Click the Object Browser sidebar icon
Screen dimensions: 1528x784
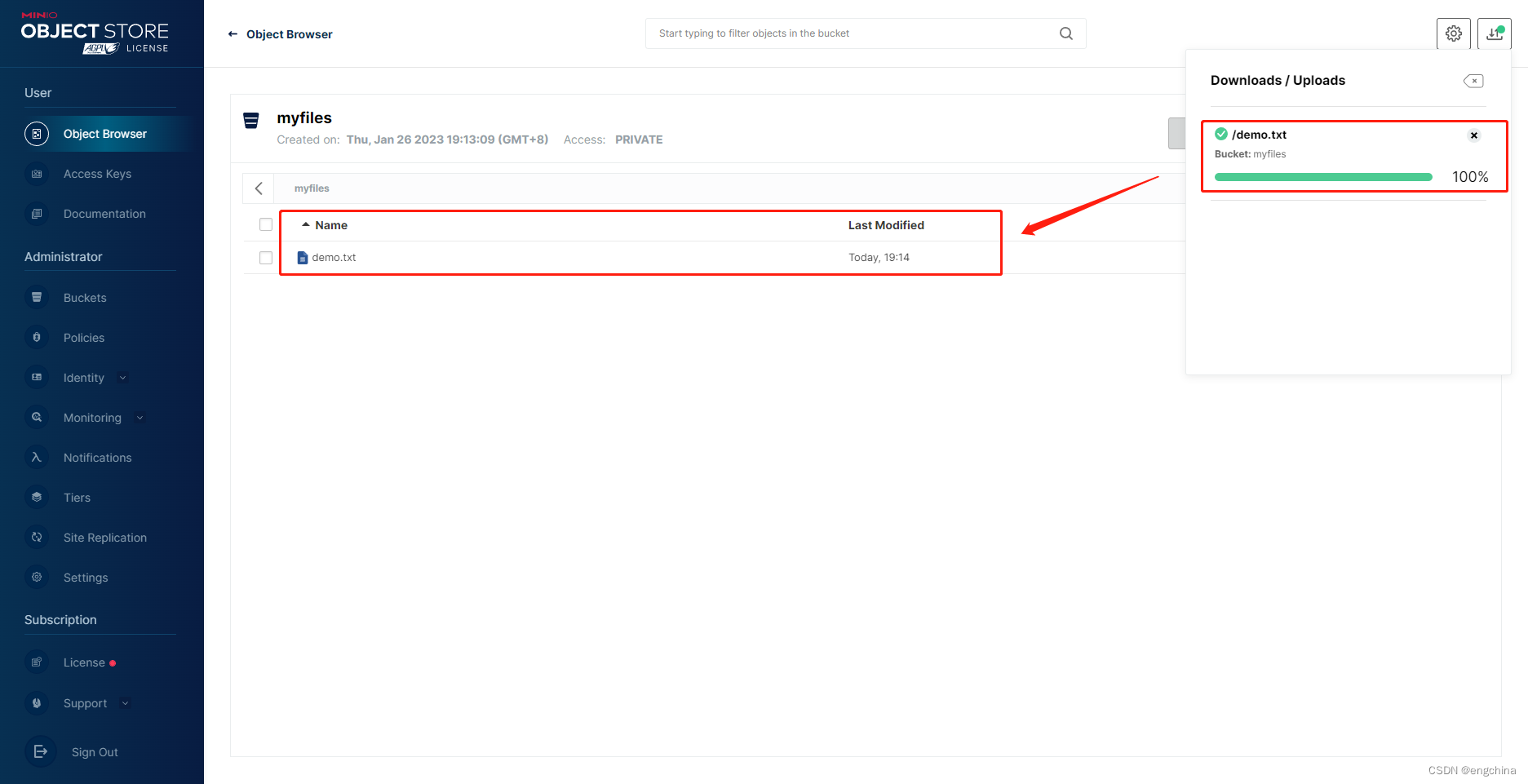37,134
